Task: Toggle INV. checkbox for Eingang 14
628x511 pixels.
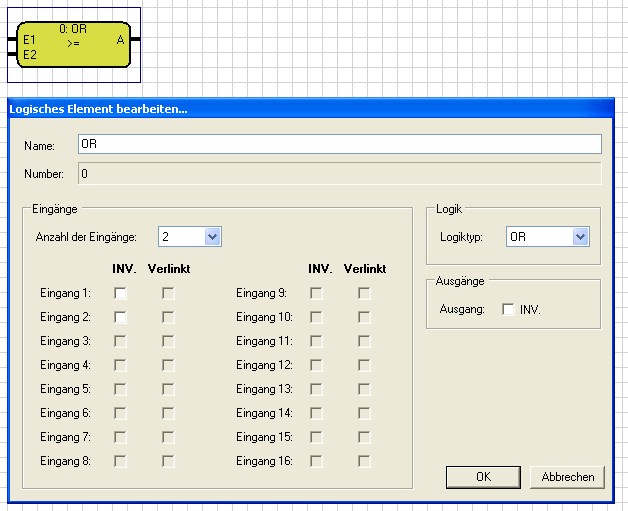Action: [x=316, y=413]
